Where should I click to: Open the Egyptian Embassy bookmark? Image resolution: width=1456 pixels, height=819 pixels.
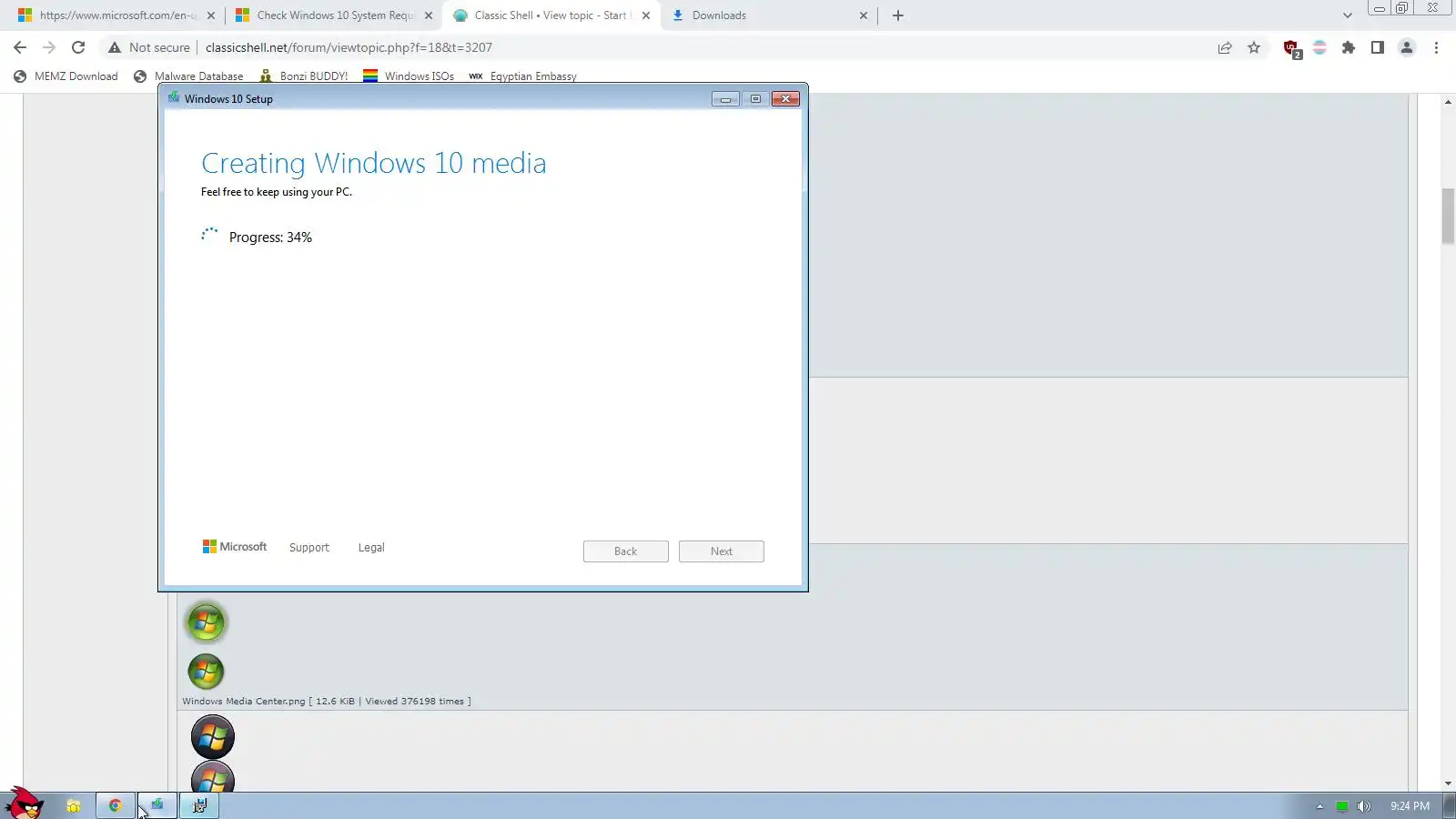[522, 76]
